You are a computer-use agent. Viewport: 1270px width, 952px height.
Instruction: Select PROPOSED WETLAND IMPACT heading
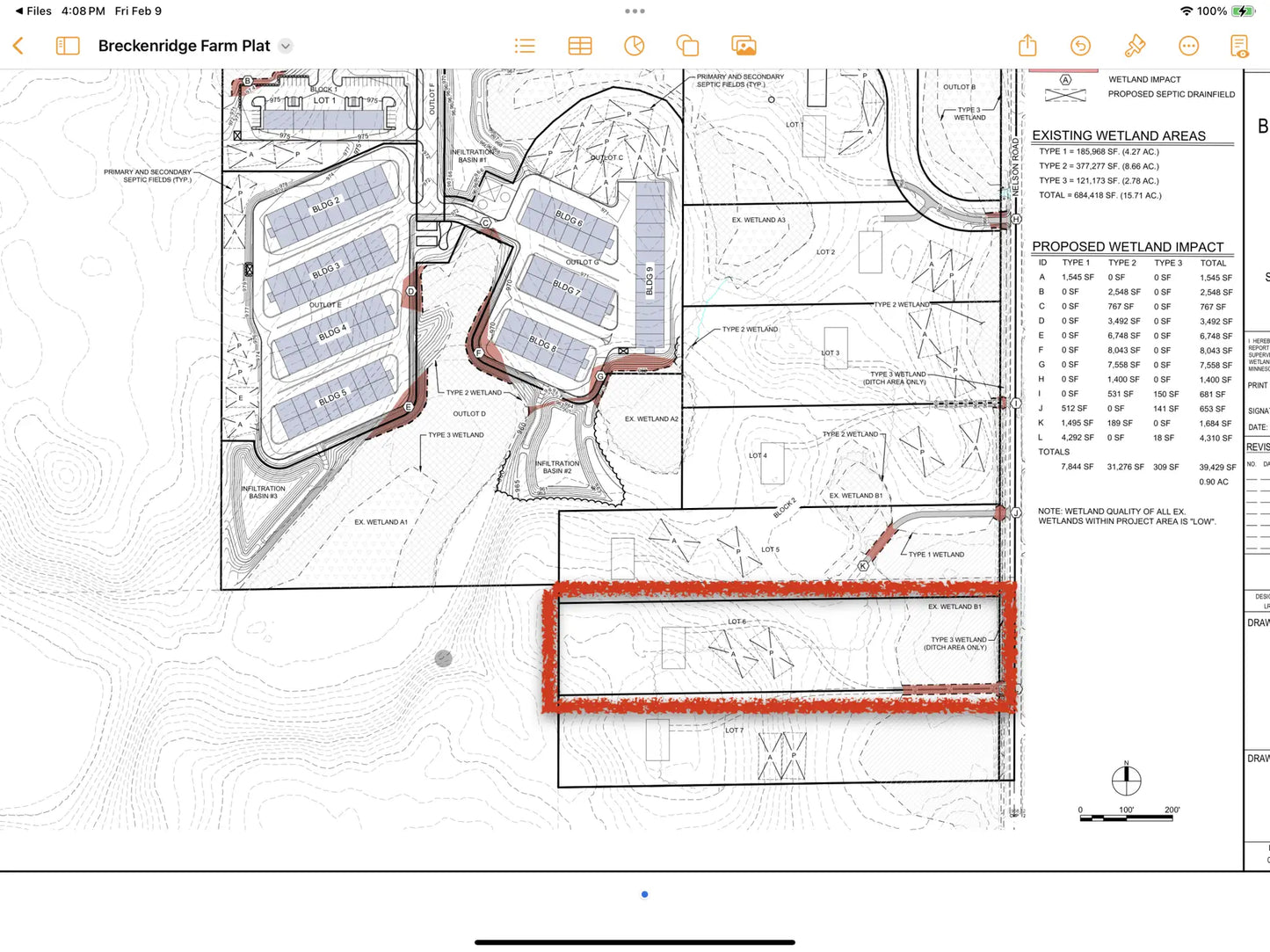(1128, 247)
